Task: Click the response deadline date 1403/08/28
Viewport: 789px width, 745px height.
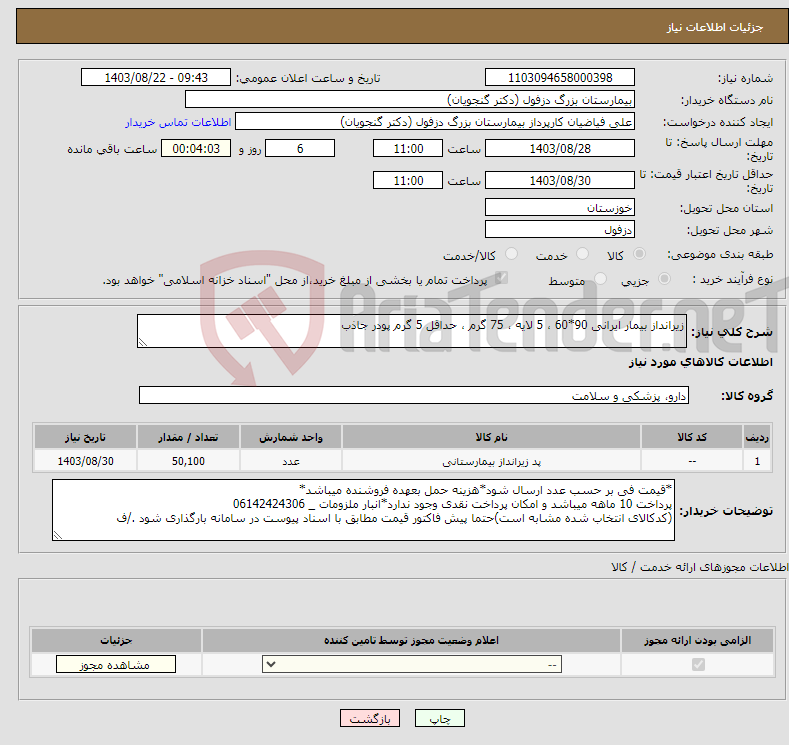Action: pyautogui.click(x=560, y=148)
